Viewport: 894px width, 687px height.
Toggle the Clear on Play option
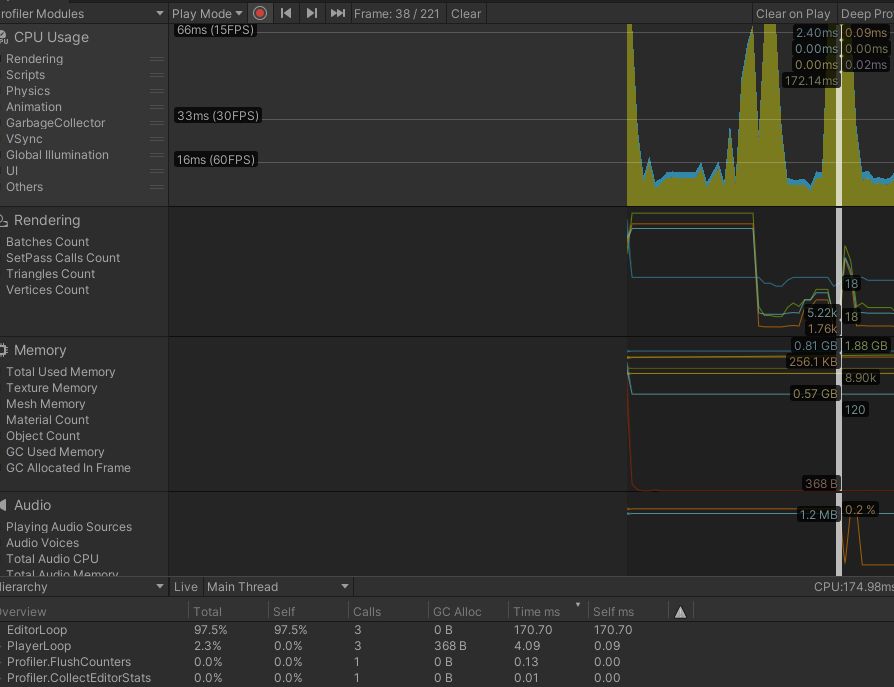[793, 13]
